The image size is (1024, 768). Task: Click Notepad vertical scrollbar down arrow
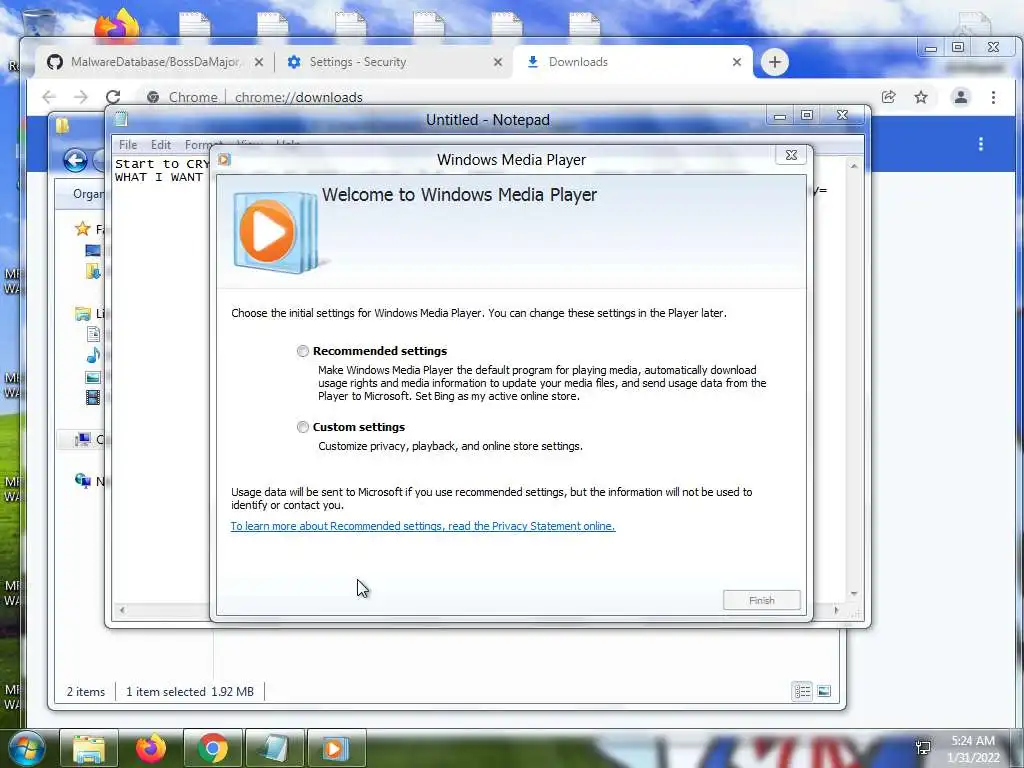(854, 594)
